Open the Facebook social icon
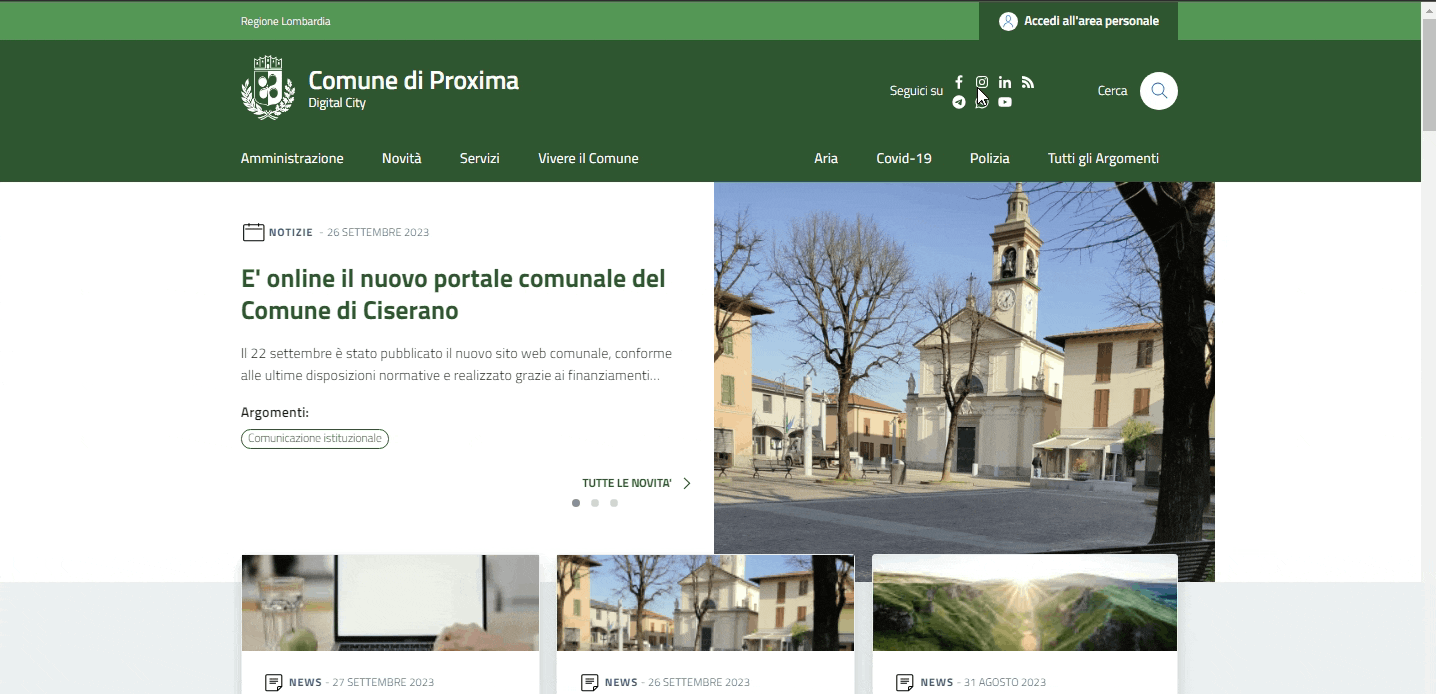Viewport: 1436px width, 694px height. coord(959,82)
